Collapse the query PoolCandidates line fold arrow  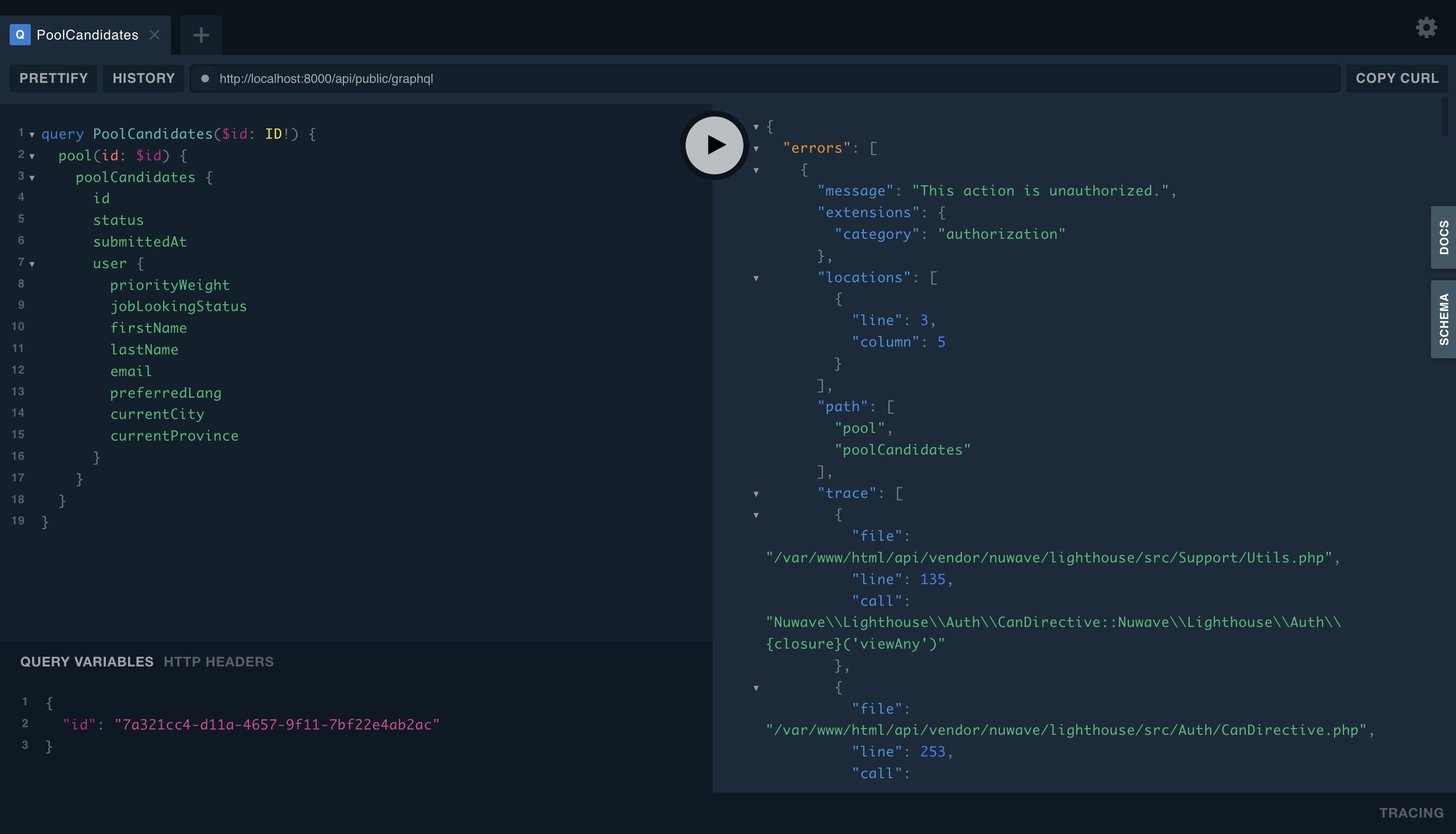32,135
